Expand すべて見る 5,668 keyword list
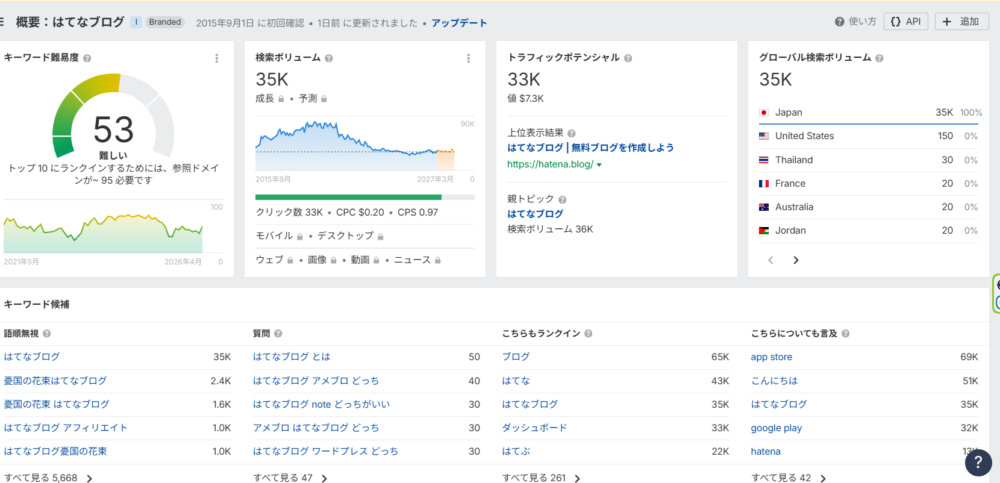 coord(48,478)
